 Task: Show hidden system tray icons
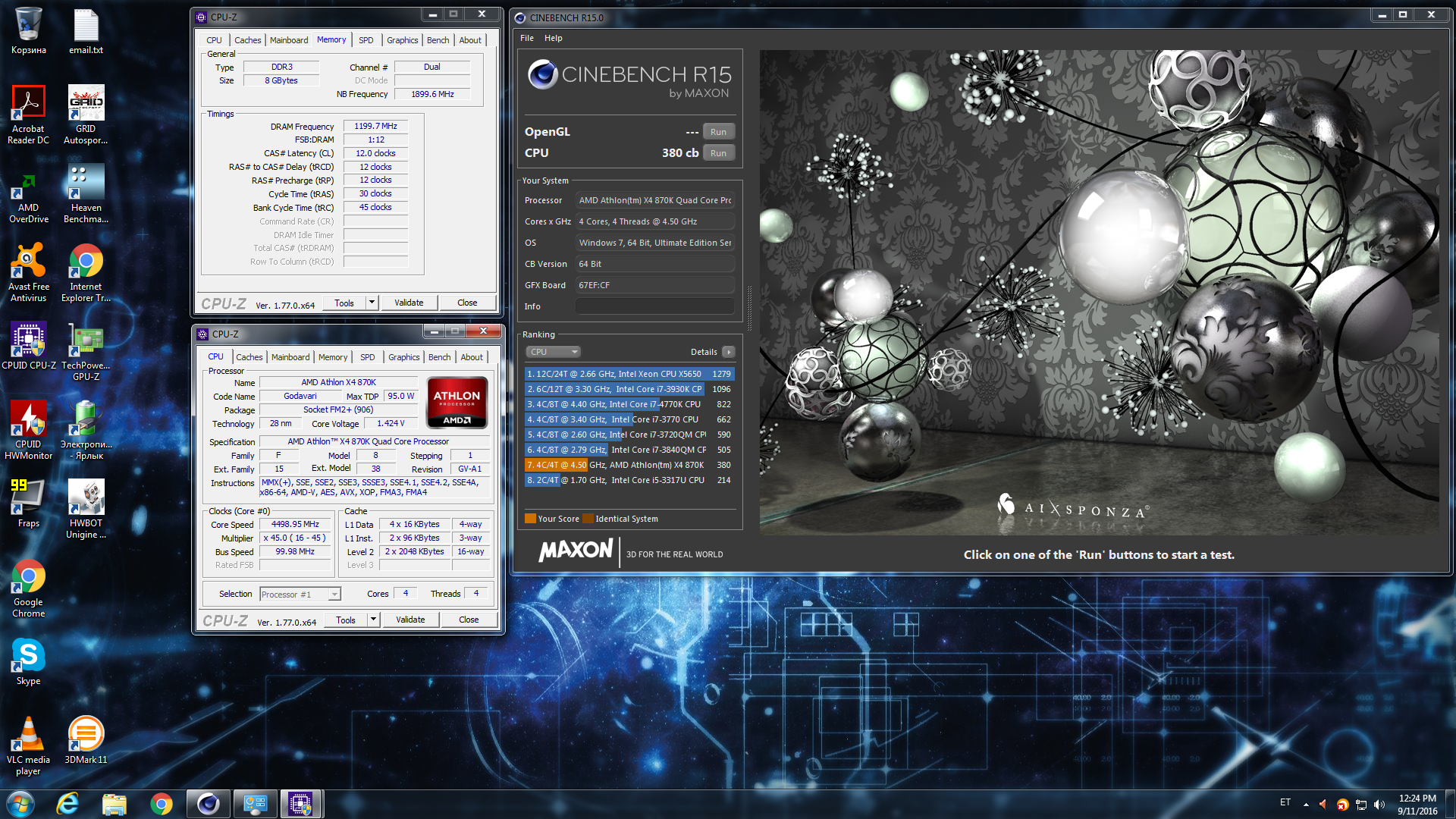tap(1306, 805)
